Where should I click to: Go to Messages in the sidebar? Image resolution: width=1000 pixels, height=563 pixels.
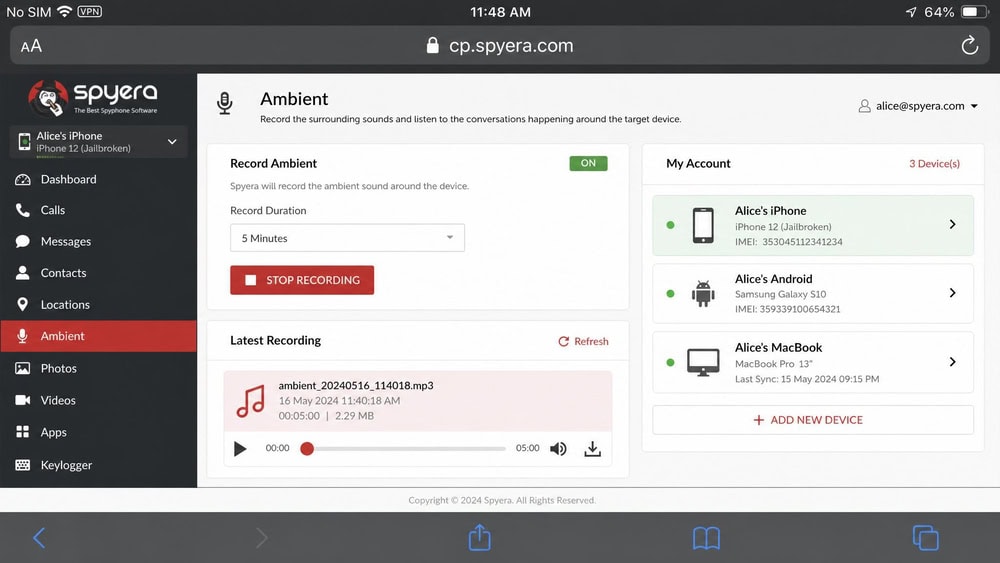point(98,241)
